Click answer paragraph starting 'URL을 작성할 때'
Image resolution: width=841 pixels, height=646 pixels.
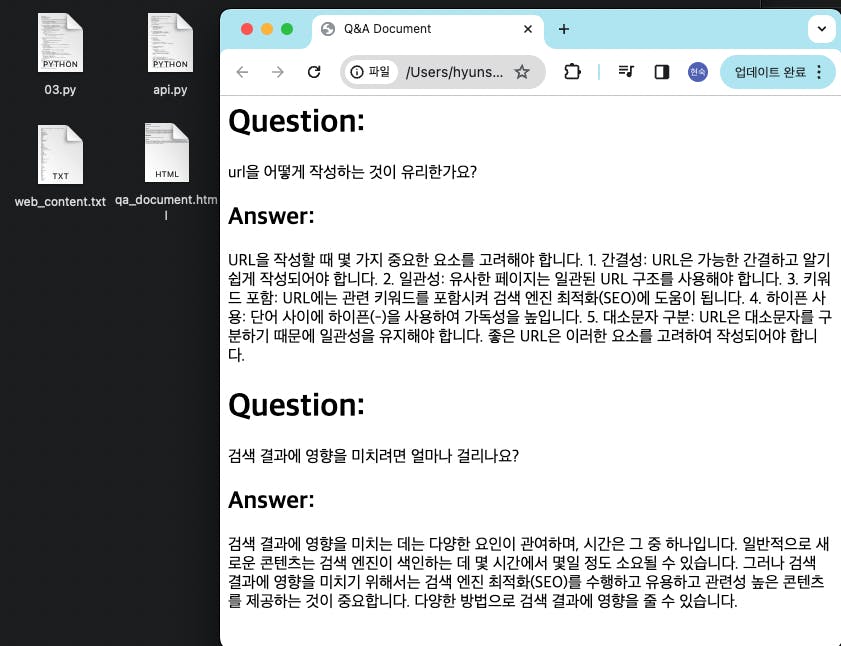point(530,307)
